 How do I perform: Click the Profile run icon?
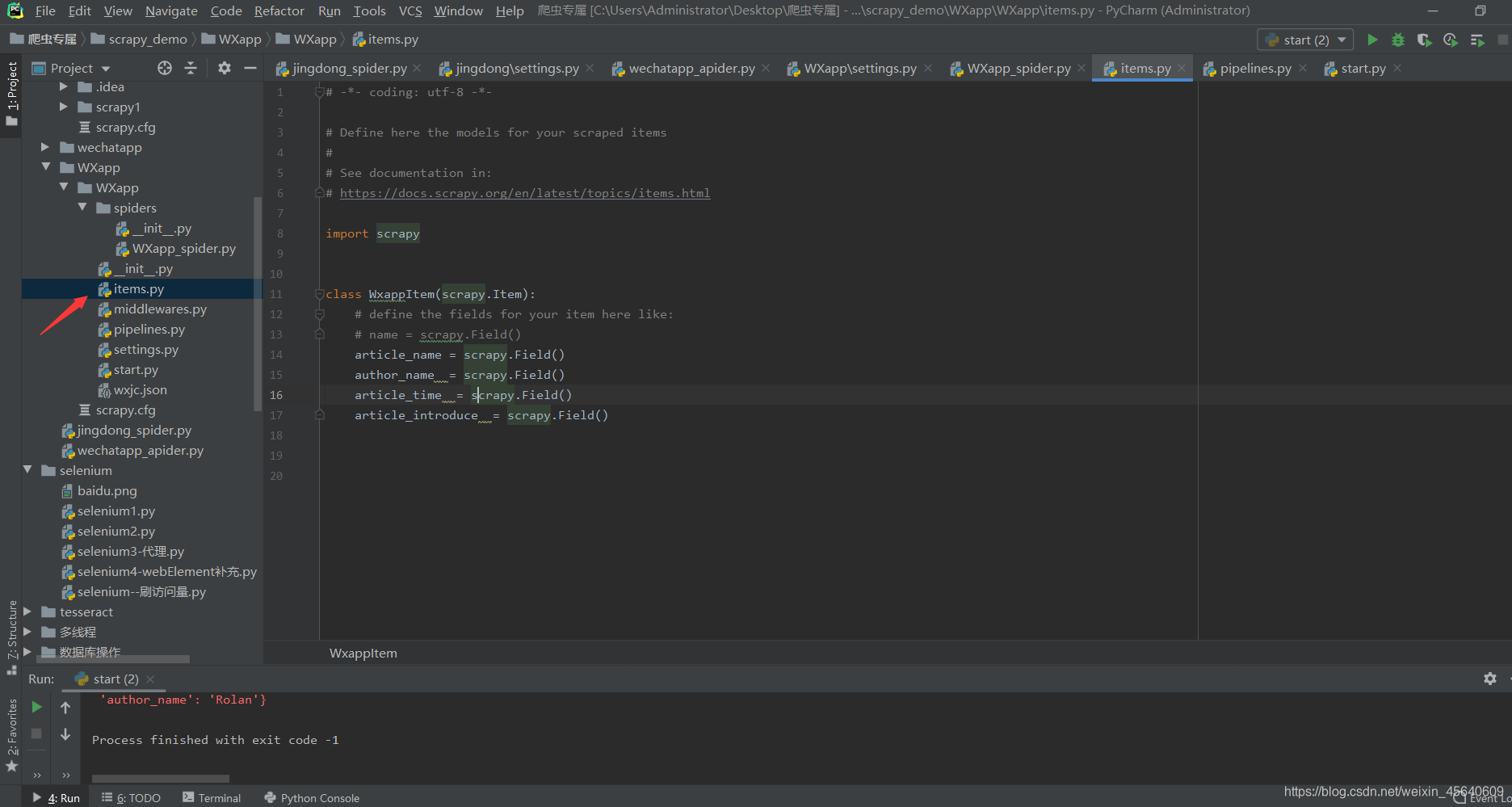pos(1451,40)
